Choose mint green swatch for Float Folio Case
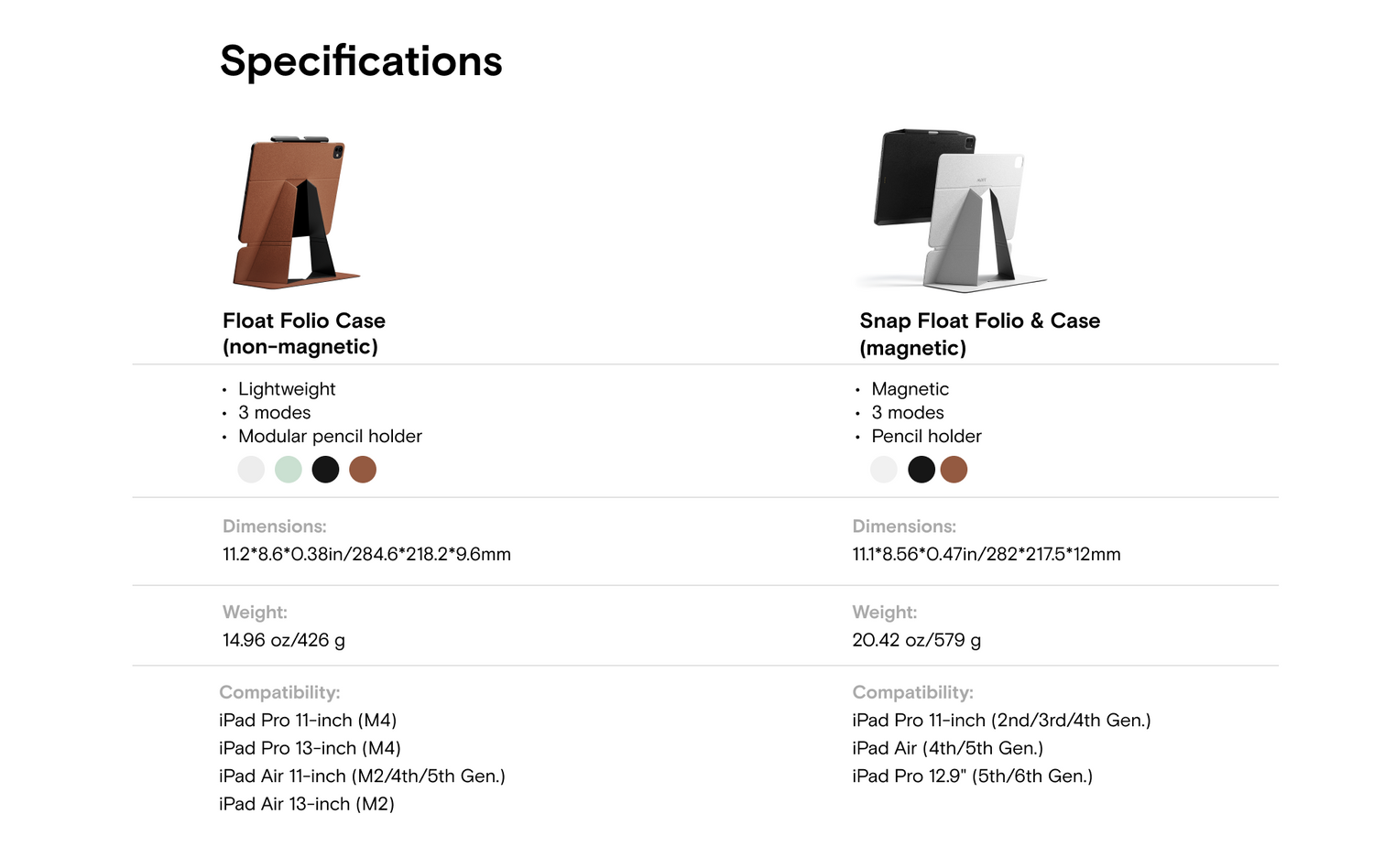 [x=289, y=470]
